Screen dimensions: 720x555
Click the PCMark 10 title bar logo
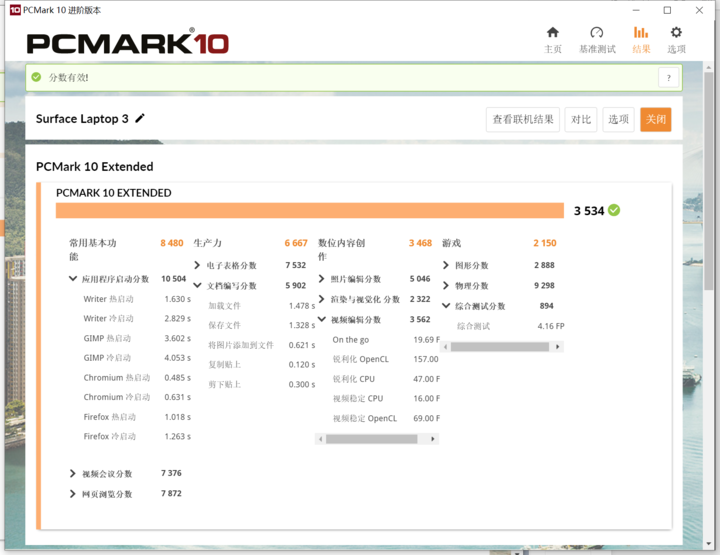(x=15, y=10)
